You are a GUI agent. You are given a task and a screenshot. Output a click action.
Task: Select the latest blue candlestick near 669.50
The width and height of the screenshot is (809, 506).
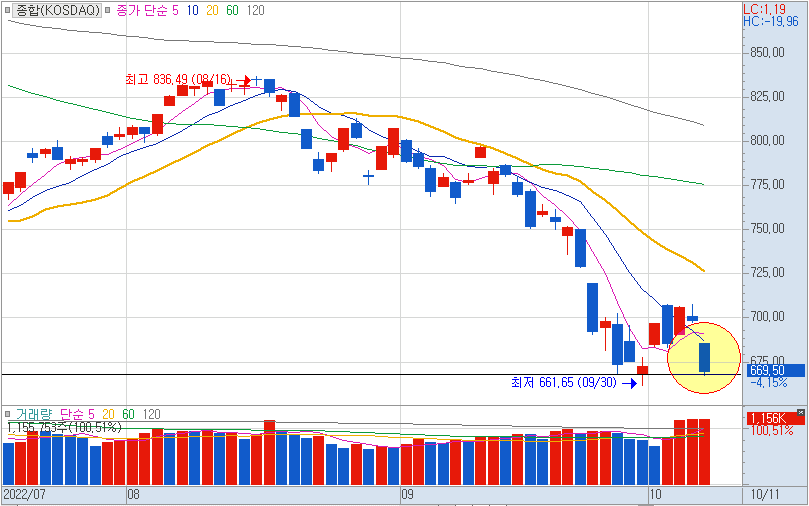705,357
